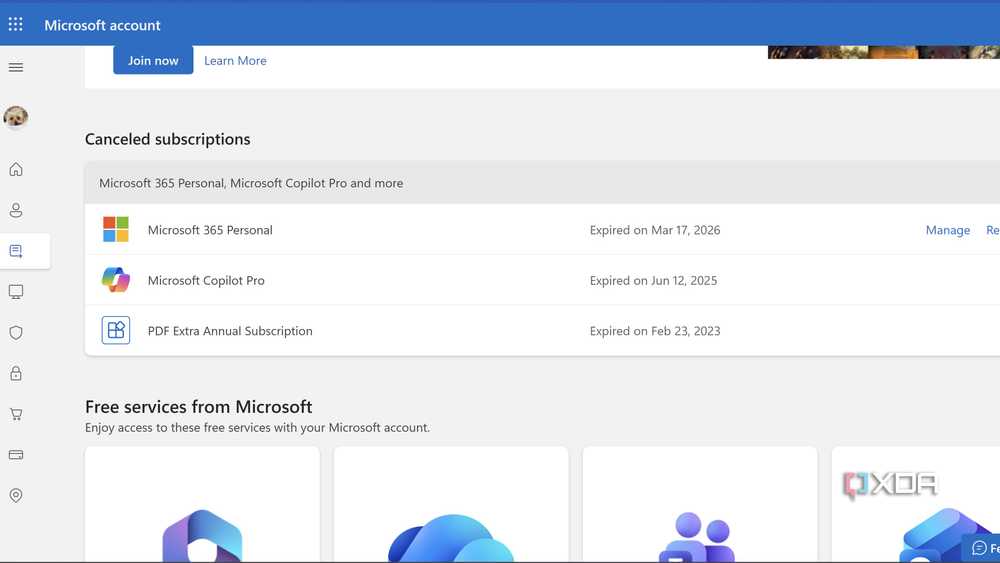Click 'Expired on Mar 17, 2026' text

pos(655,230)
